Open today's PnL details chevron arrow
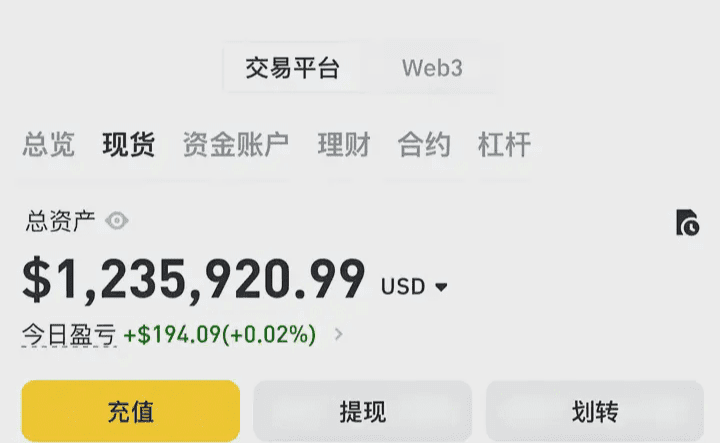Screen dimensions: 720x443 click(338, 334)
